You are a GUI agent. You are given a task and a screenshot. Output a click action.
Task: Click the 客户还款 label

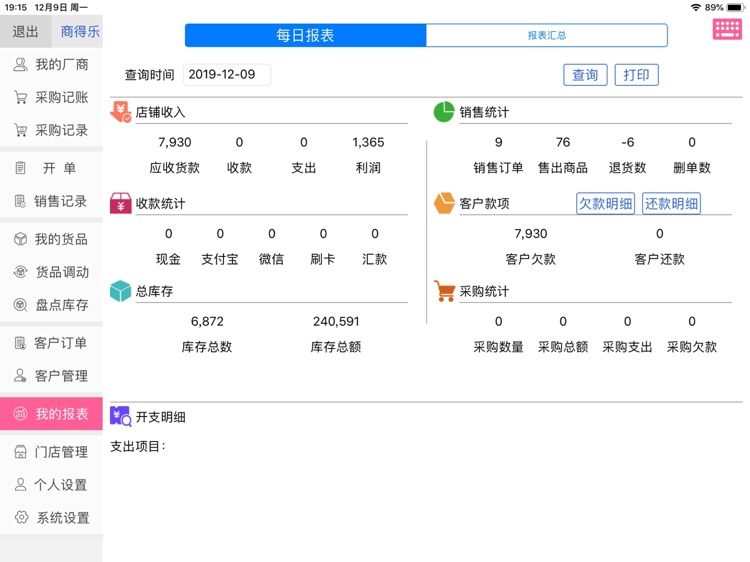[x=660, y=259]
